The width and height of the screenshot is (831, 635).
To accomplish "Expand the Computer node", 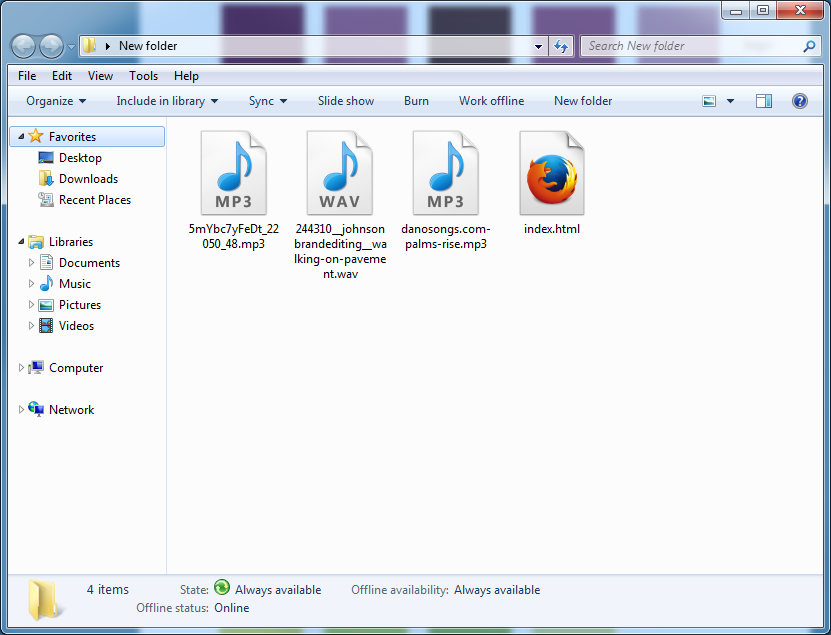I will click(x=21, y=367).
